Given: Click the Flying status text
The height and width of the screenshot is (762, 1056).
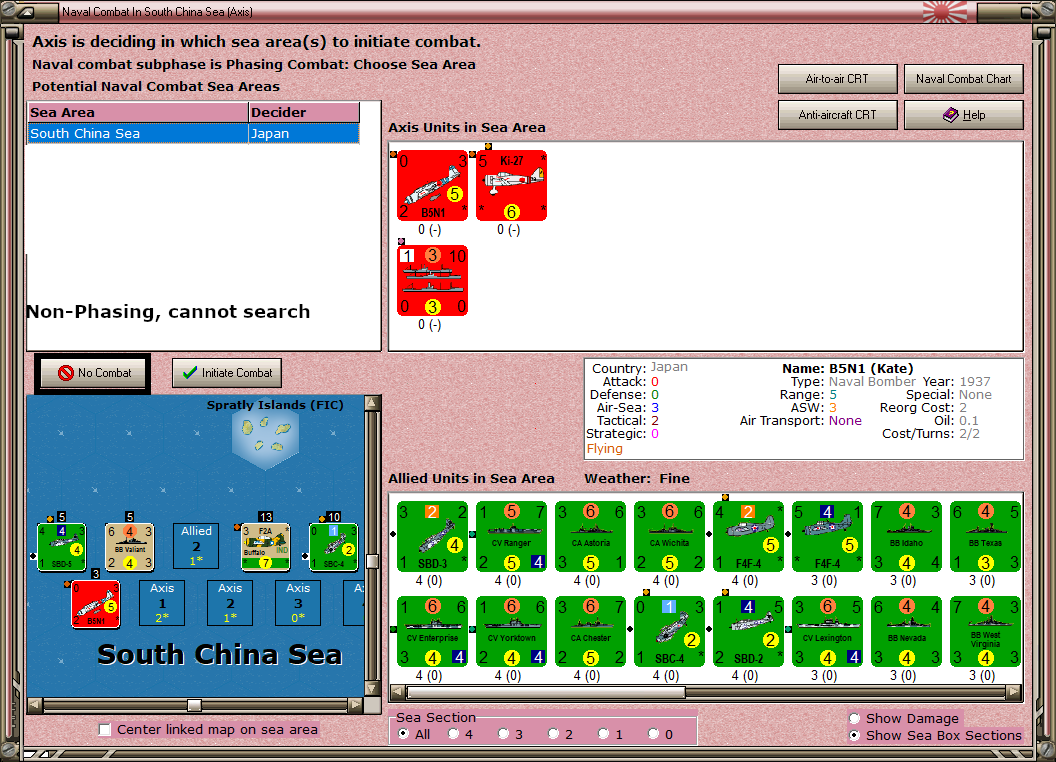Looking at the screenshot, I should [x=604, y=449].
